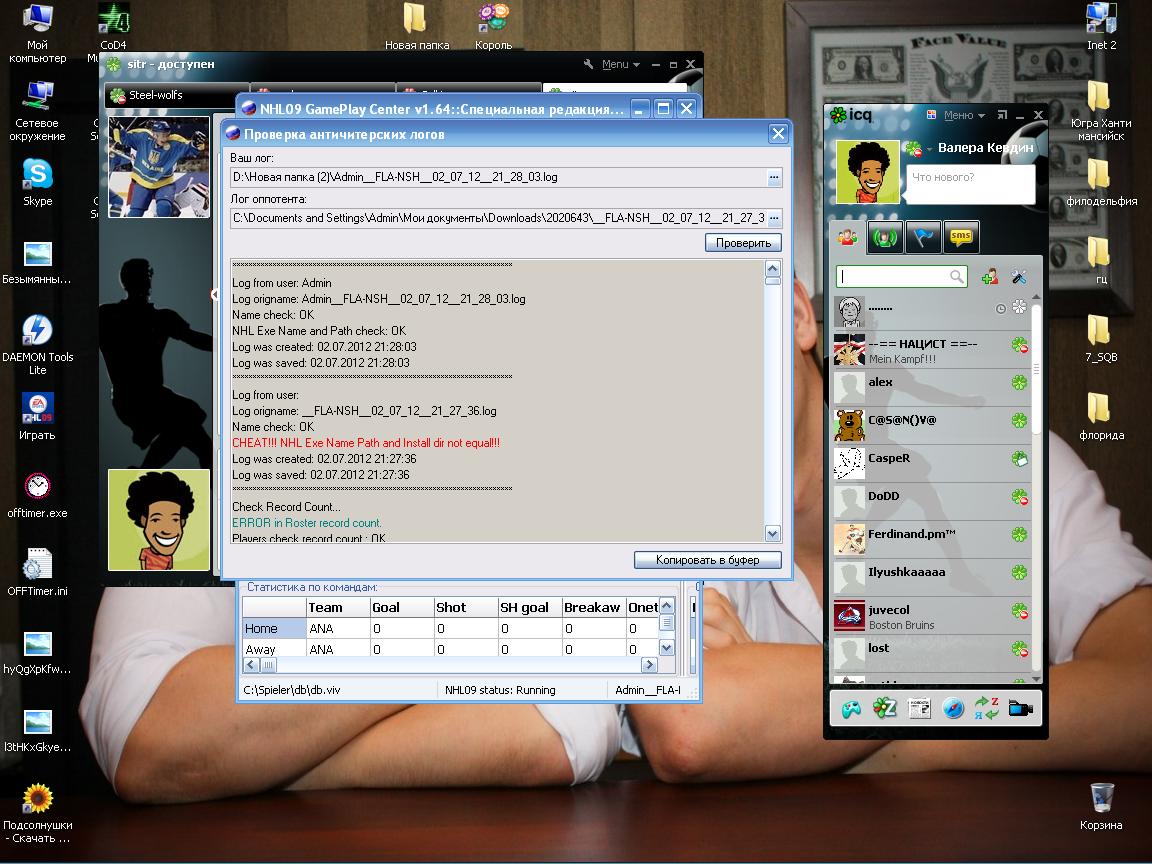Screen dimensions: 1152x864
Task: Open OFFTimer.ini desktop file
Action: [x=37, y=572]
